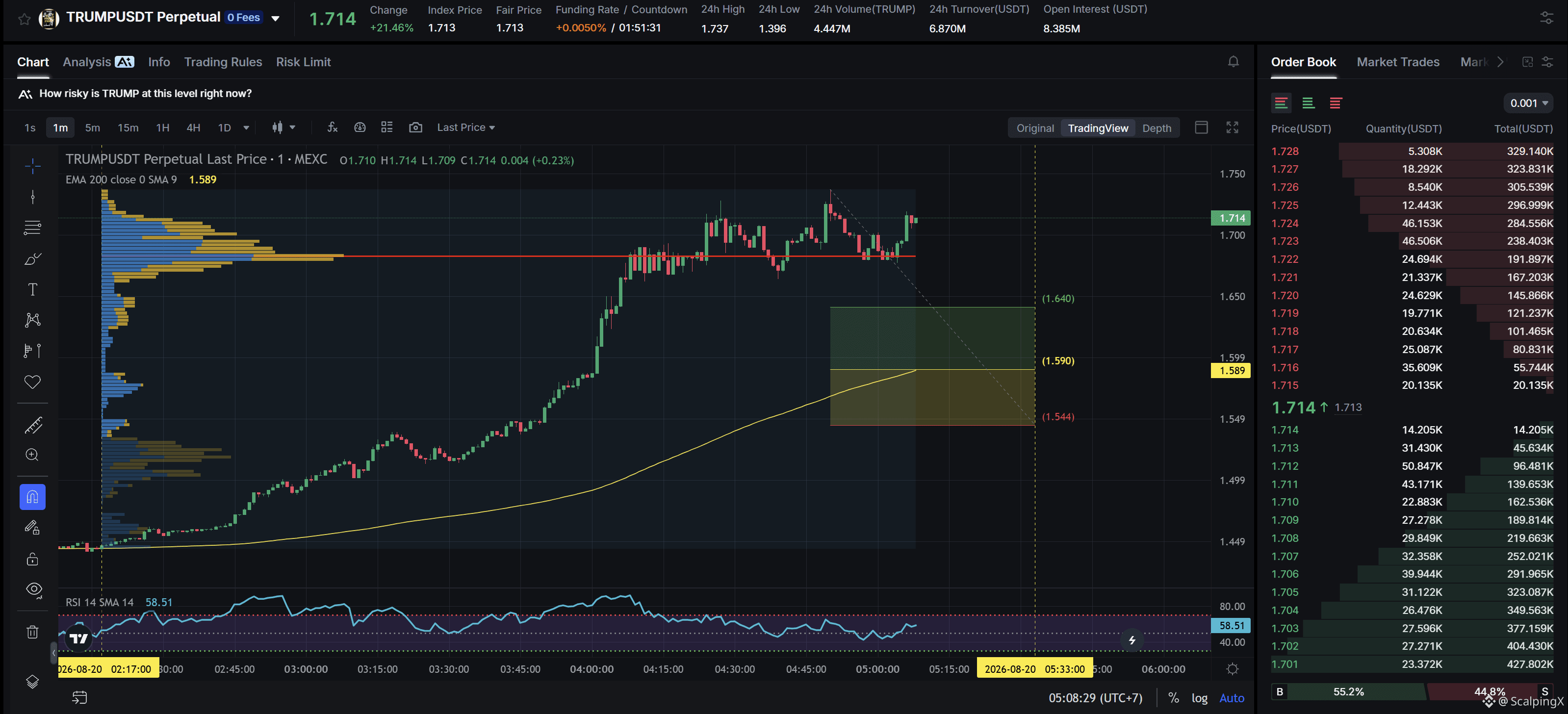
Task: Open the Info tab
Action: 159,62
